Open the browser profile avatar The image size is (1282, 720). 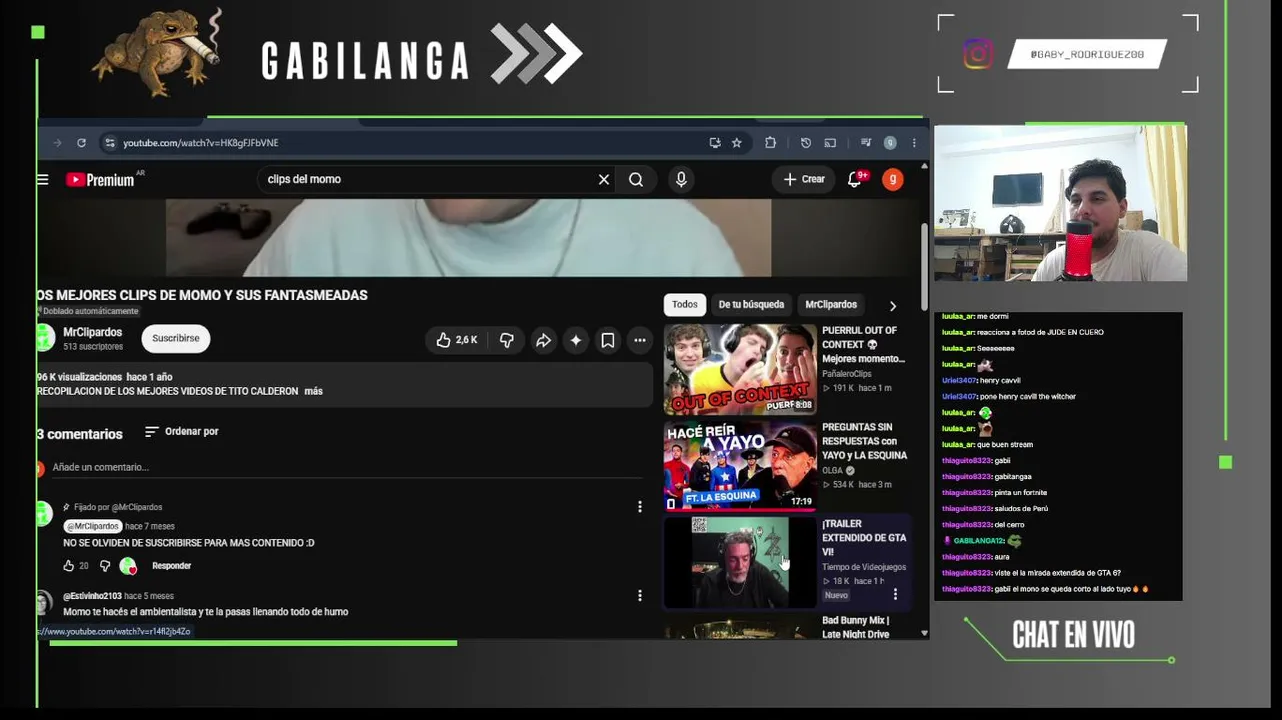890,143
